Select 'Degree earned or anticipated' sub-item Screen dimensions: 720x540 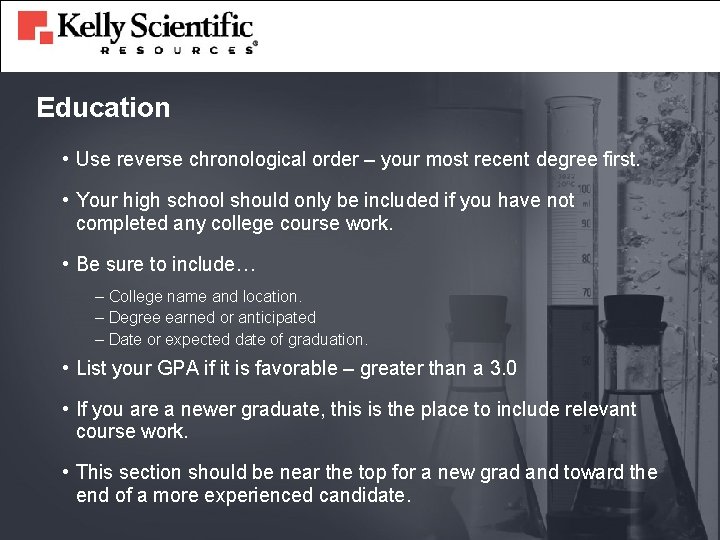(x=212, y=317)
